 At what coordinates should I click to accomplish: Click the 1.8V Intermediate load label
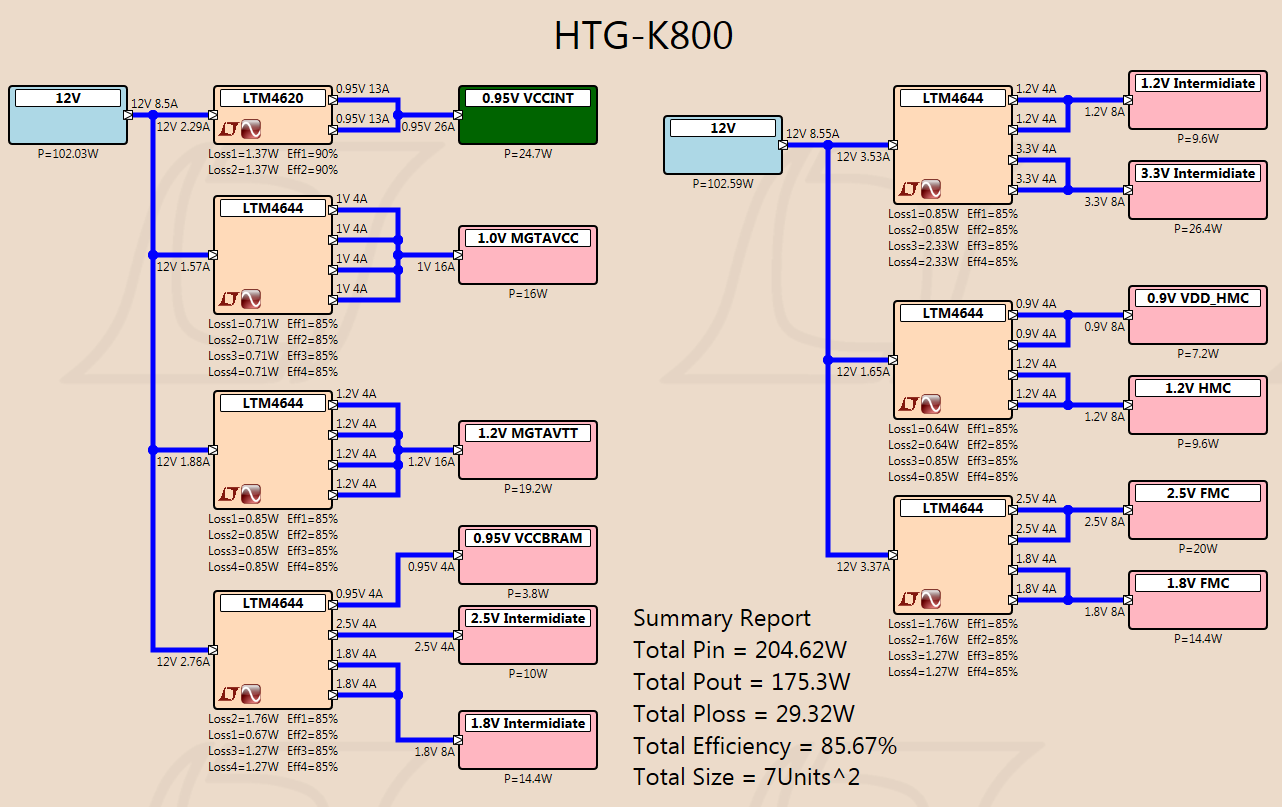(x=528, y=723)
